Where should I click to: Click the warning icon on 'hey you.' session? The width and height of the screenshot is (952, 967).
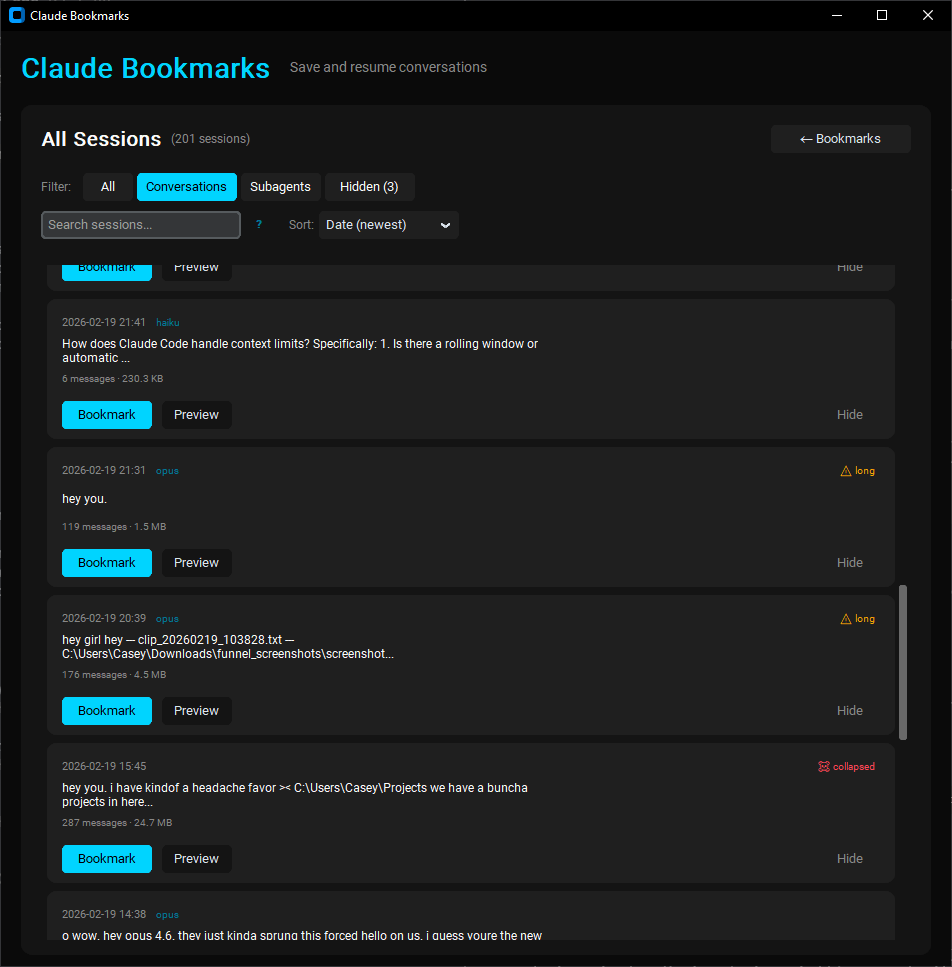click(846, 471)
